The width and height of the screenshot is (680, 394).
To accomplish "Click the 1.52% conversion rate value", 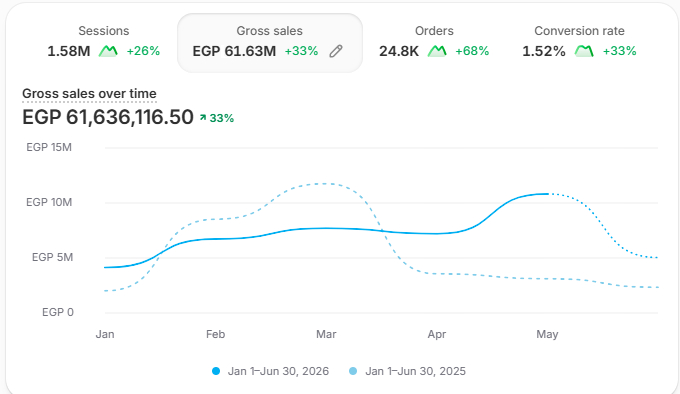I will (544, 51).
